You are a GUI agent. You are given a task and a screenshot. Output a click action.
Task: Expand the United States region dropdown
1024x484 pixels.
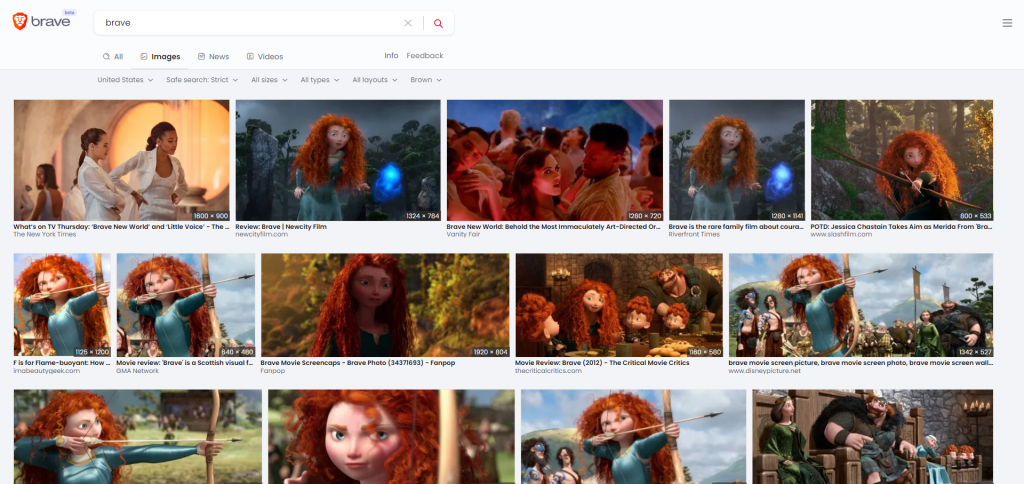(125, 80)
